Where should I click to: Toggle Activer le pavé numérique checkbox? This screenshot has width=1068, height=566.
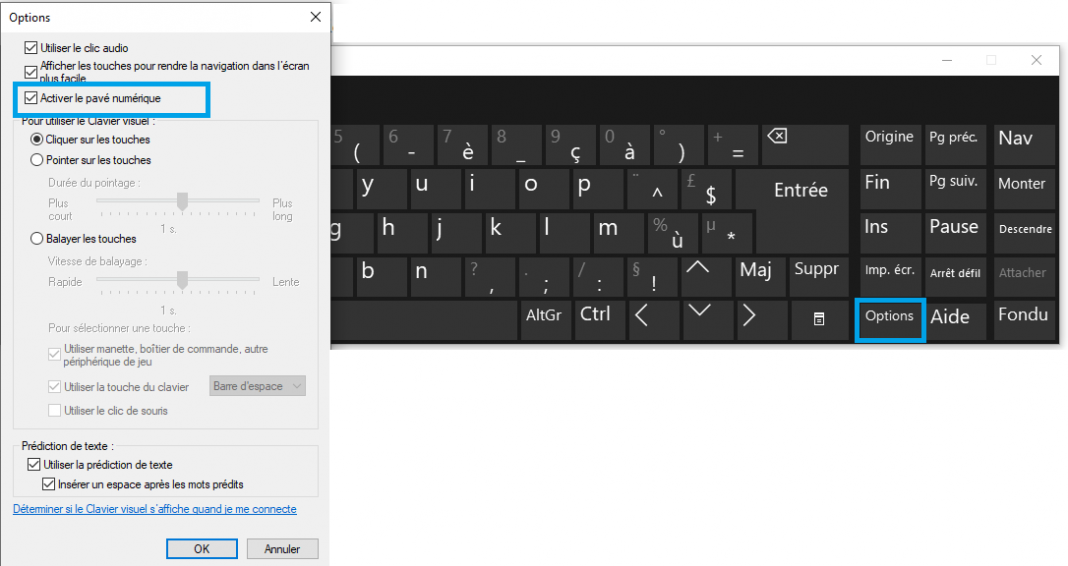31,98
